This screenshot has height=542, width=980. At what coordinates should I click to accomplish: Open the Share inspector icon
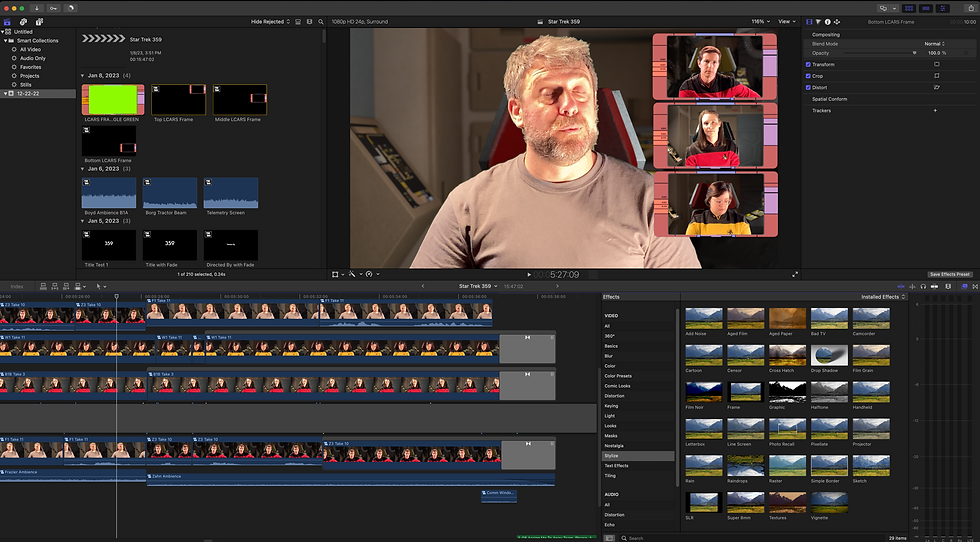pos(837,21)
